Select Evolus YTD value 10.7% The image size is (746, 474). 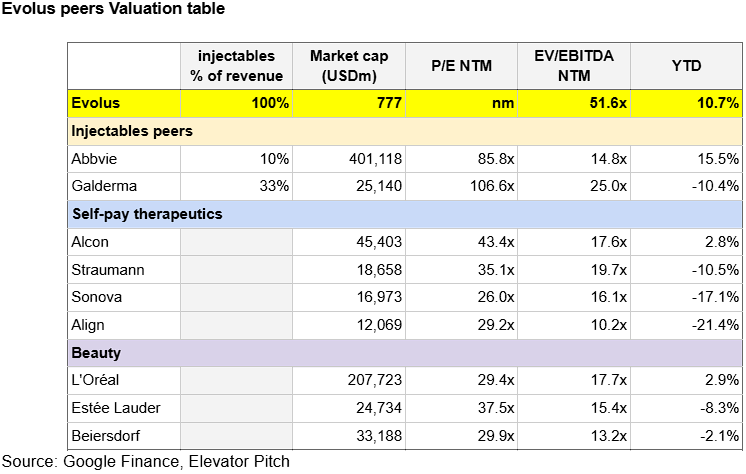pos(718,103)
